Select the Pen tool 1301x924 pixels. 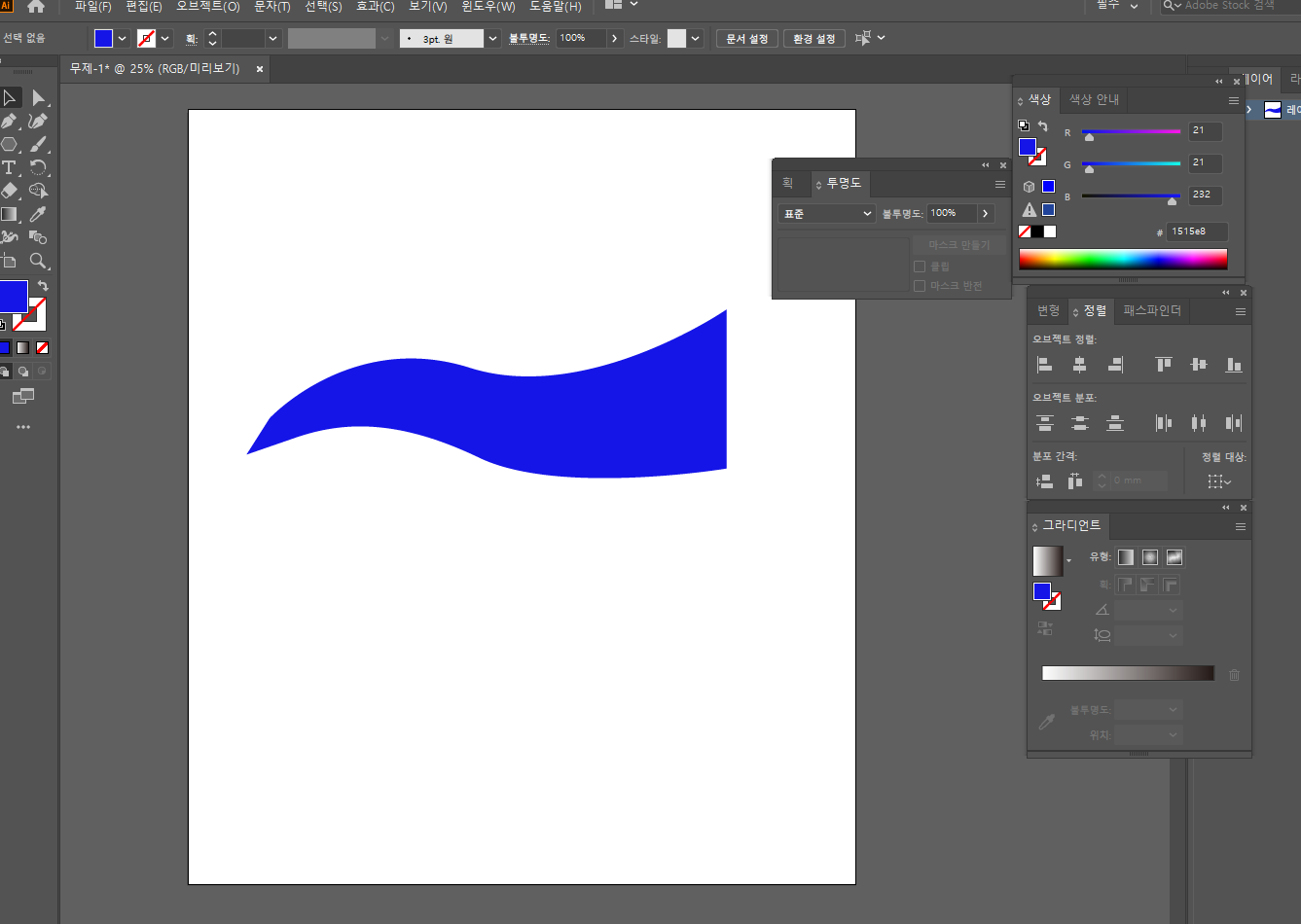pyautogui.click(x=10, y=121)
